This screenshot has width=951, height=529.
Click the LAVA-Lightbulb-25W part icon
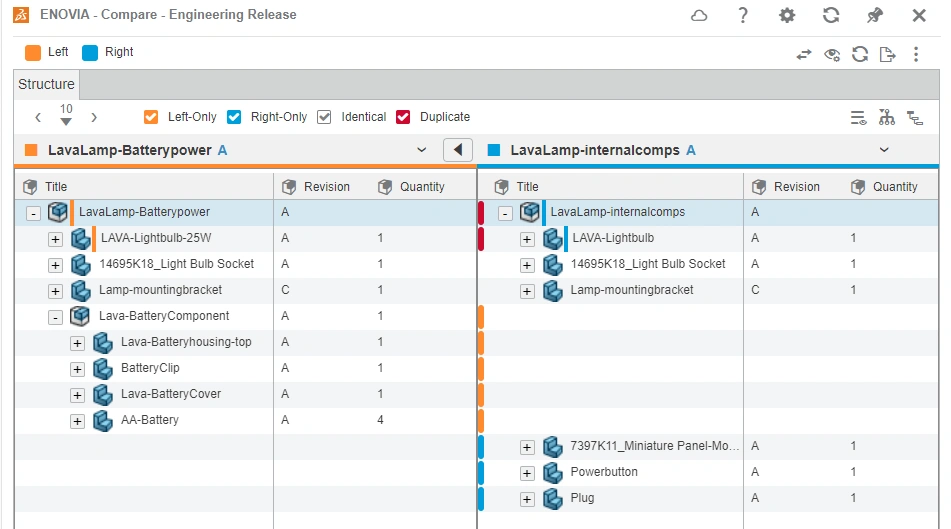80,238
